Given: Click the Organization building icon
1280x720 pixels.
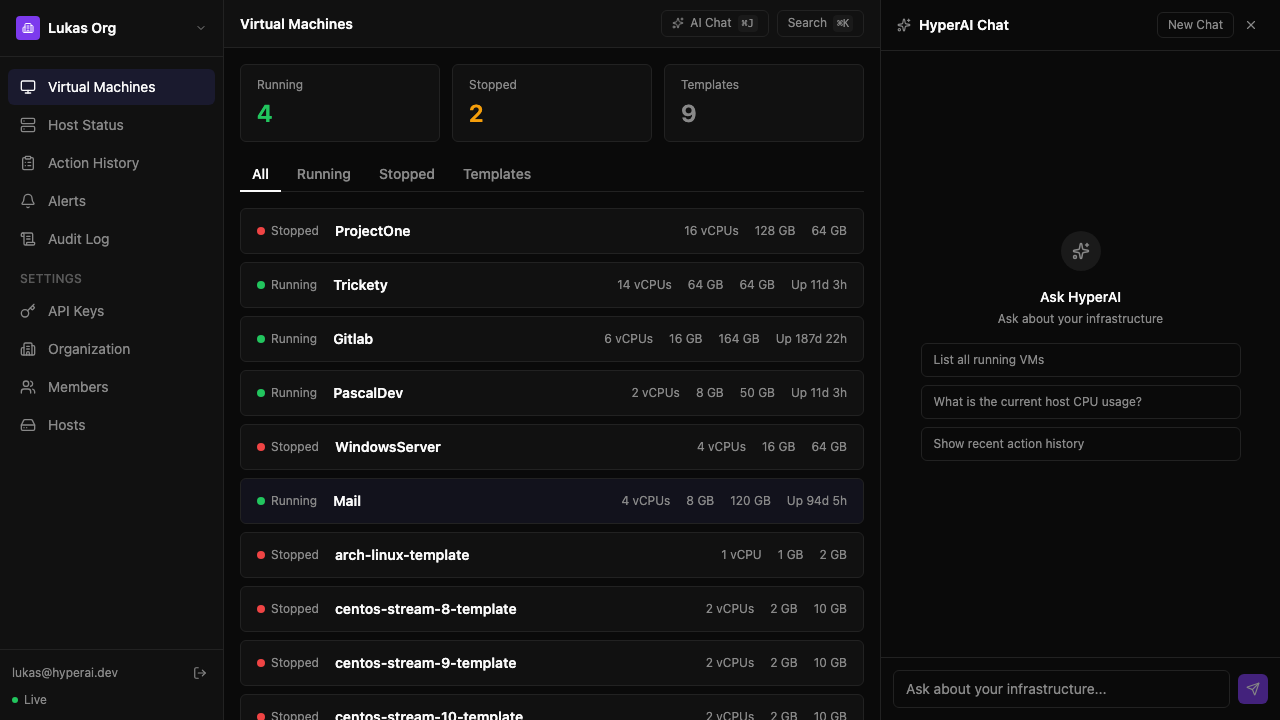Looking at the screenshot, I should click(x=28, y=349).
